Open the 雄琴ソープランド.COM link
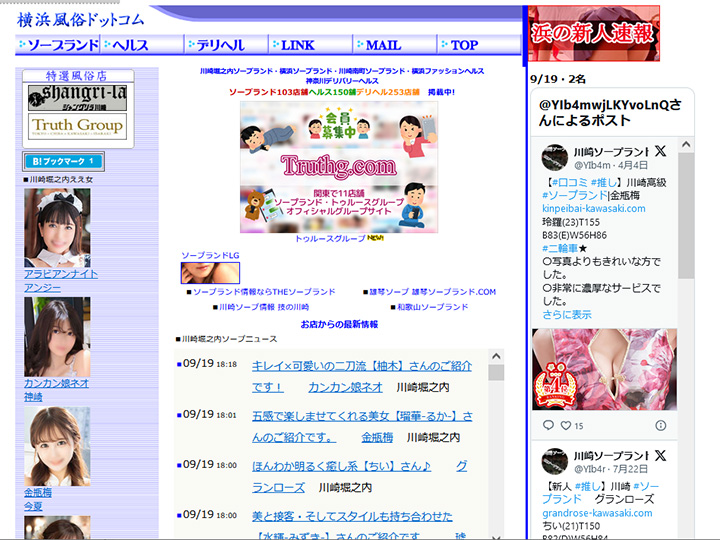The image size is (720, 540). [x=433, y=292]
